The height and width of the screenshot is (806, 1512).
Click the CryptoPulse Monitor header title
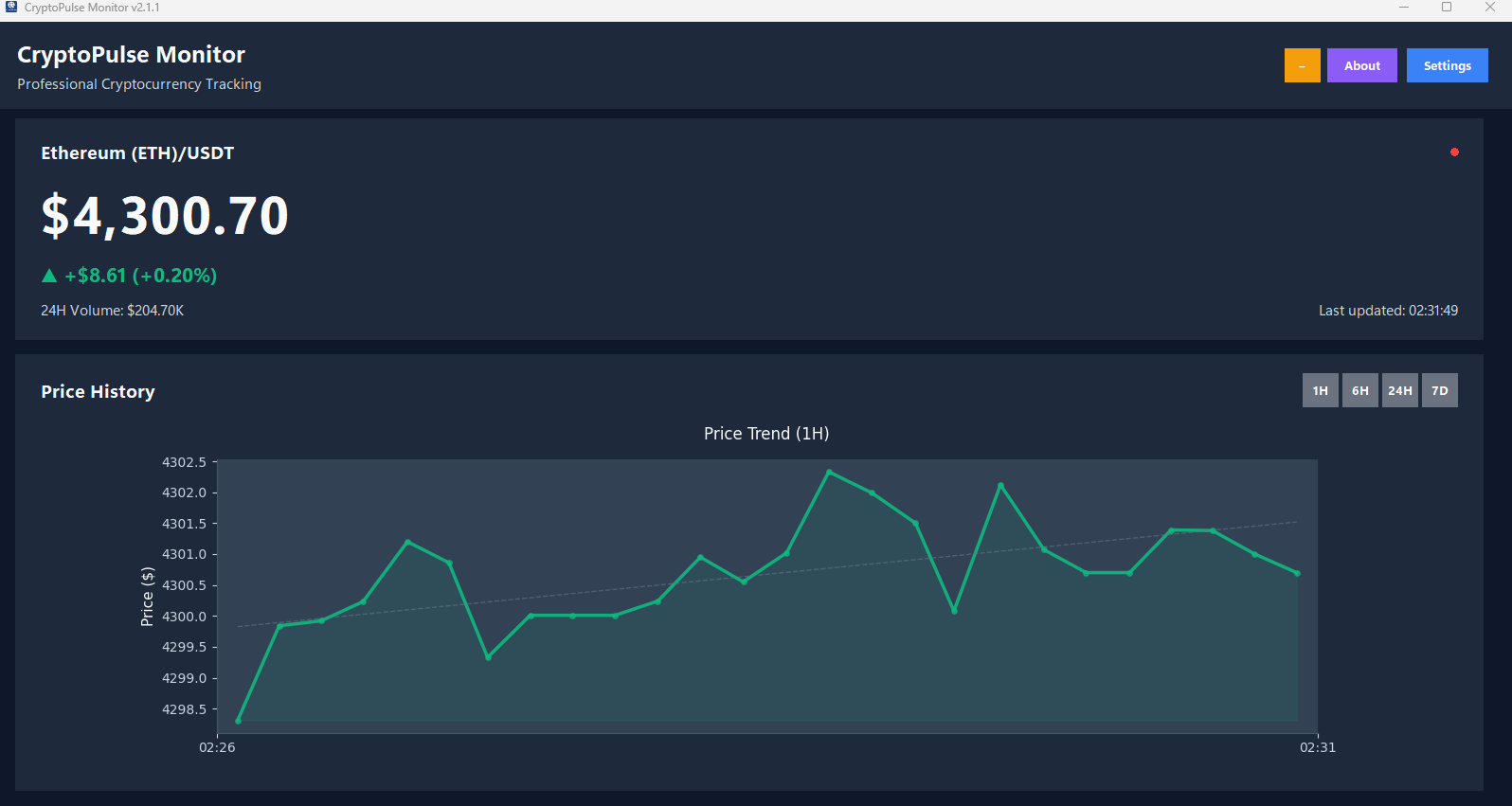coord(131,54)
